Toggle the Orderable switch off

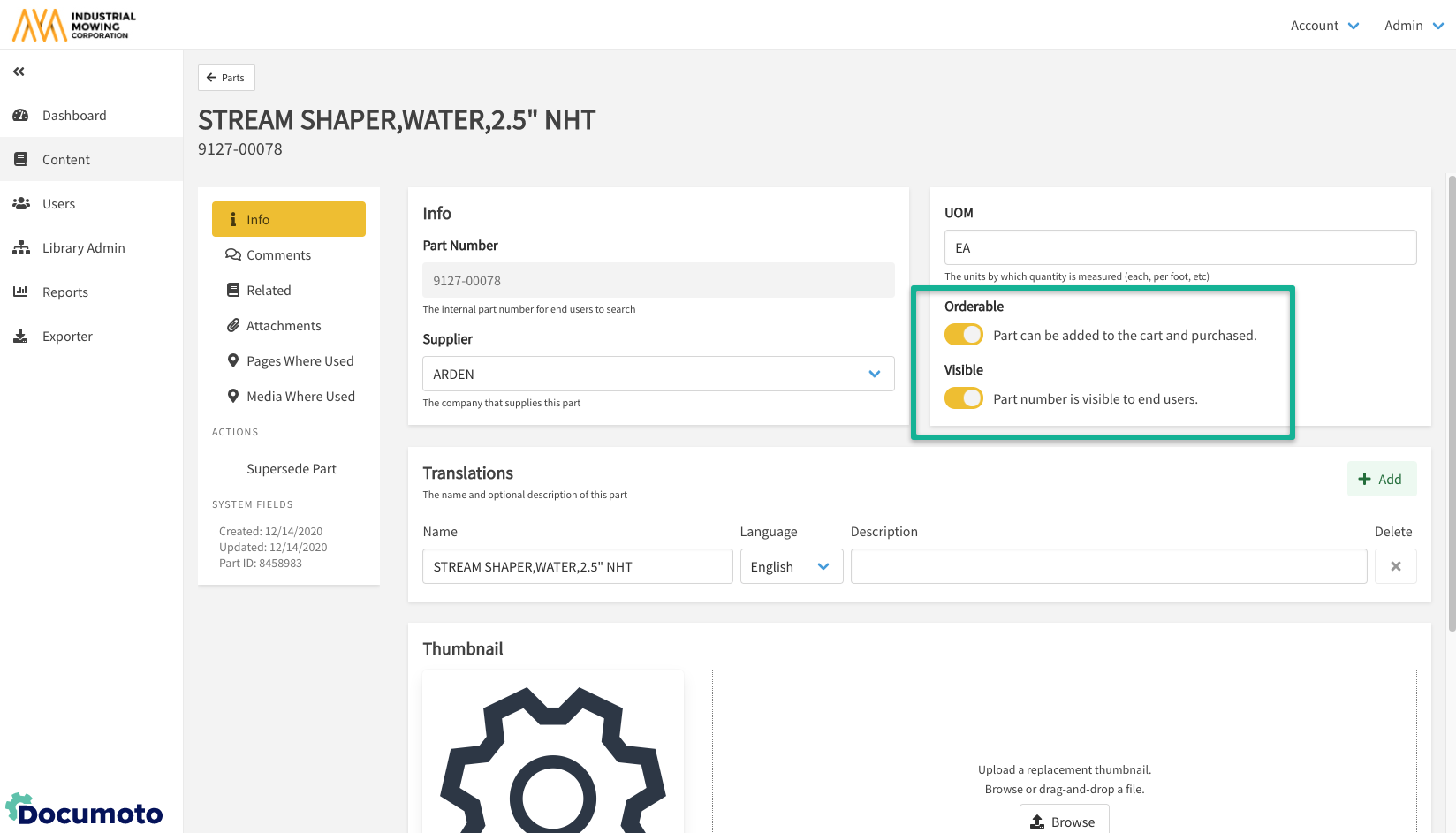pos(963,335)
